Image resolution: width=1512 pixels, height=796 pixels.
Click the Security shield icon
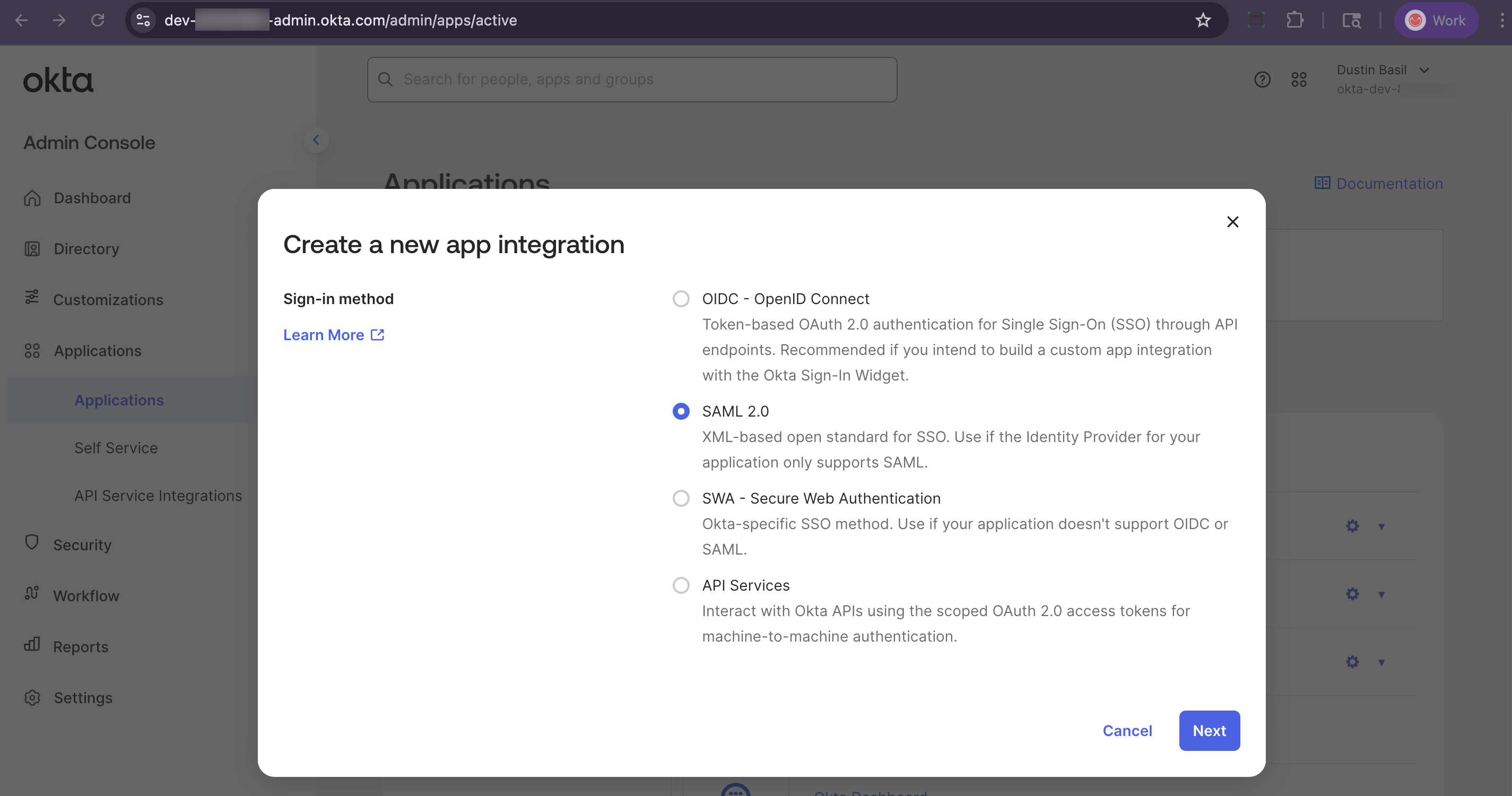32,543
